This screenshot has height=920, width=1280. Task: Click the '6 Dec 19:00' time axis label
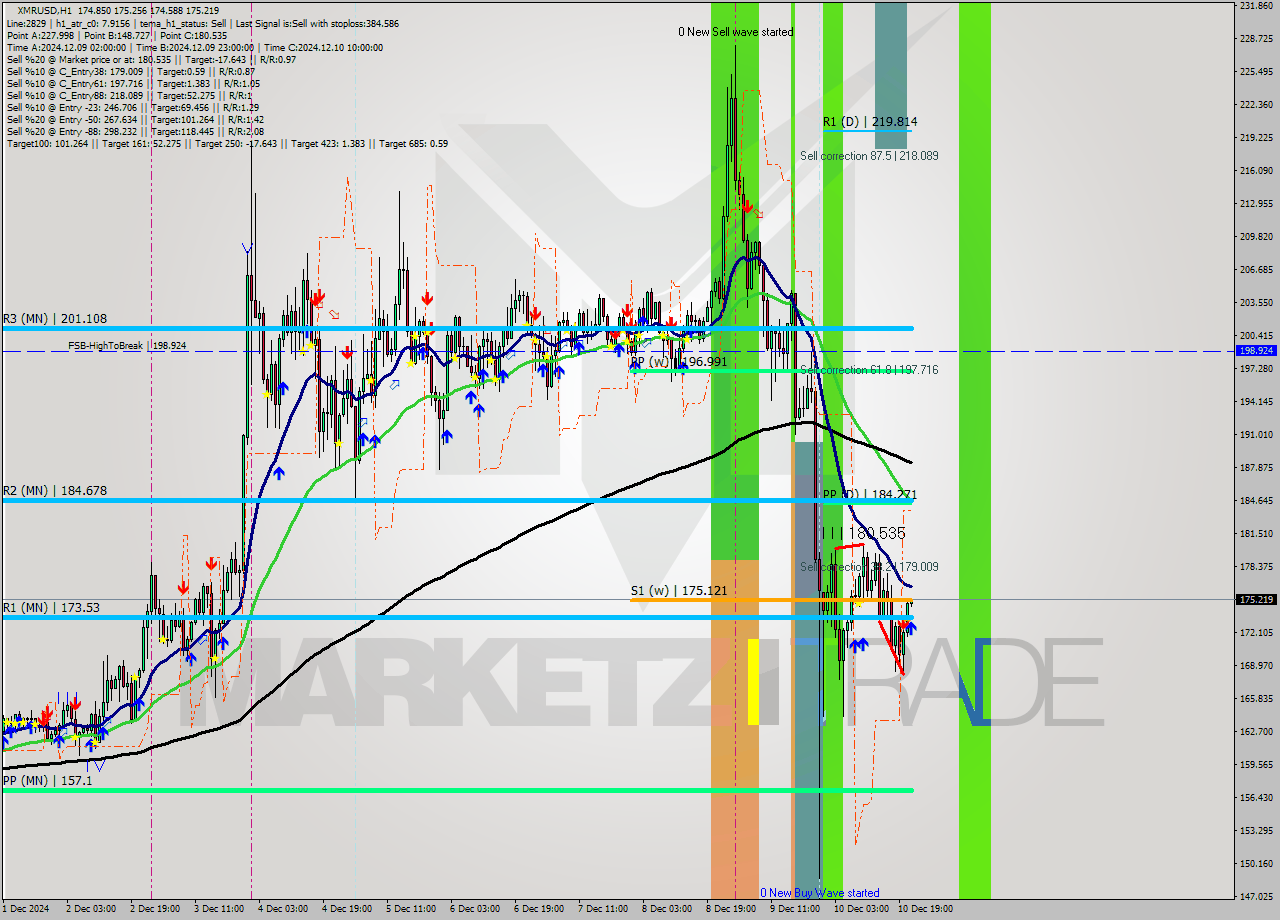pyautogui.click(x=538, y=909)
